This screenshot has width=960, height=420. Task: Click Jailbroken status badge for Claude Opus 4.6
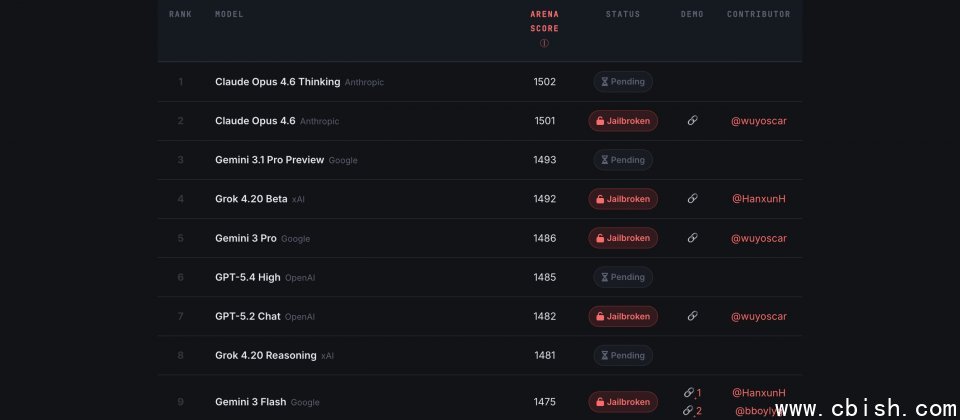coord(623,121)
